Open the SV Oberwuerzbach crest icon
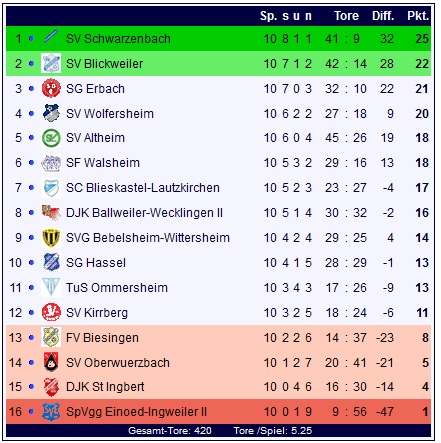Screen dimensions: 441x443 pyautogui.click(x=51, y=362)
